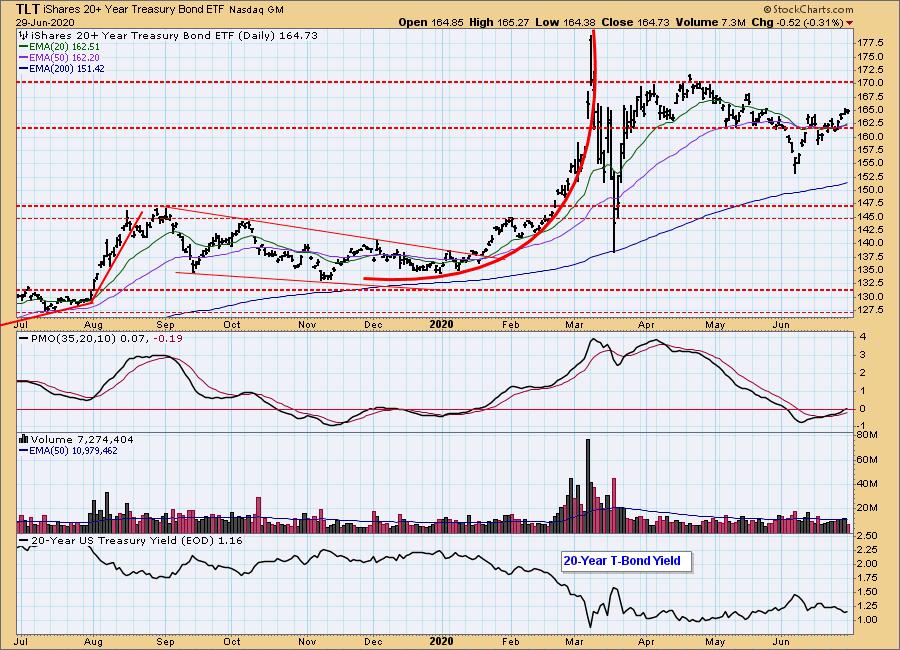Click the 177.5 price axis label
The height and width of the screenshot is (650, 900).
870,43
